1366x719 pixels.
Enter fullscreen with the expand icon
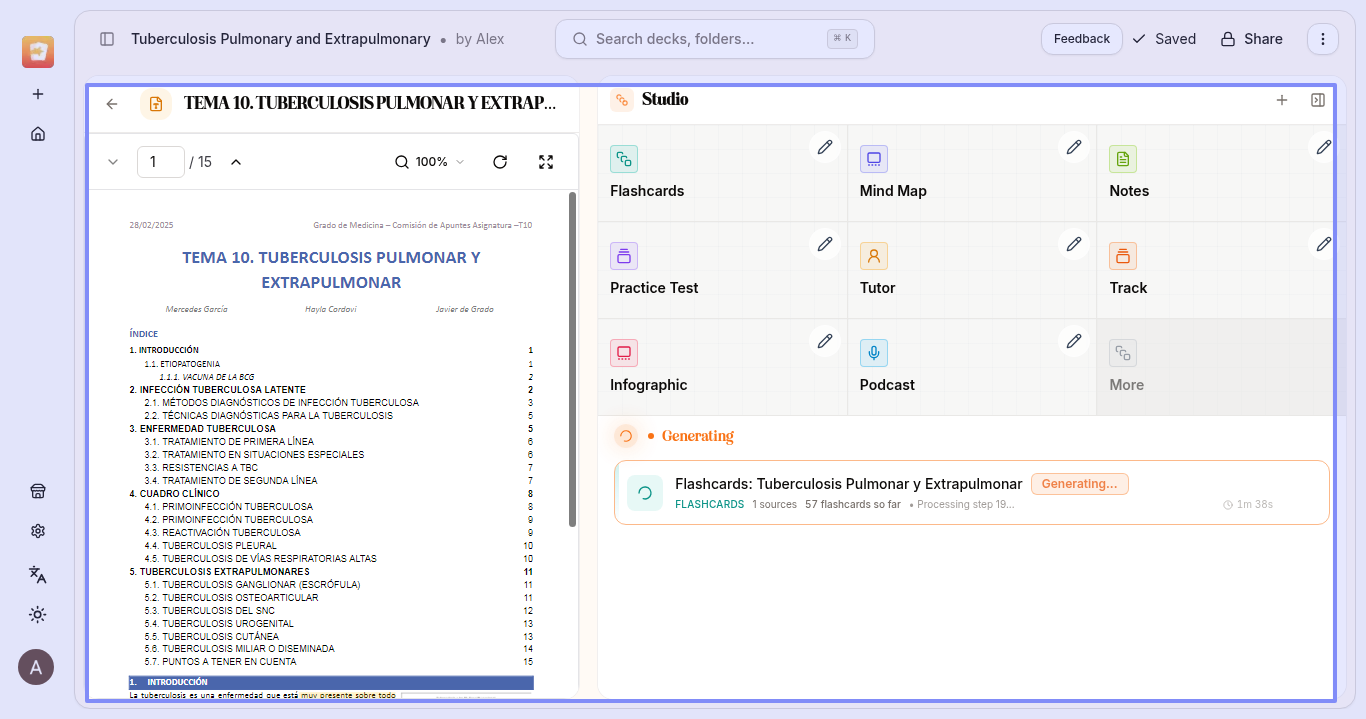tap(546, 162)
